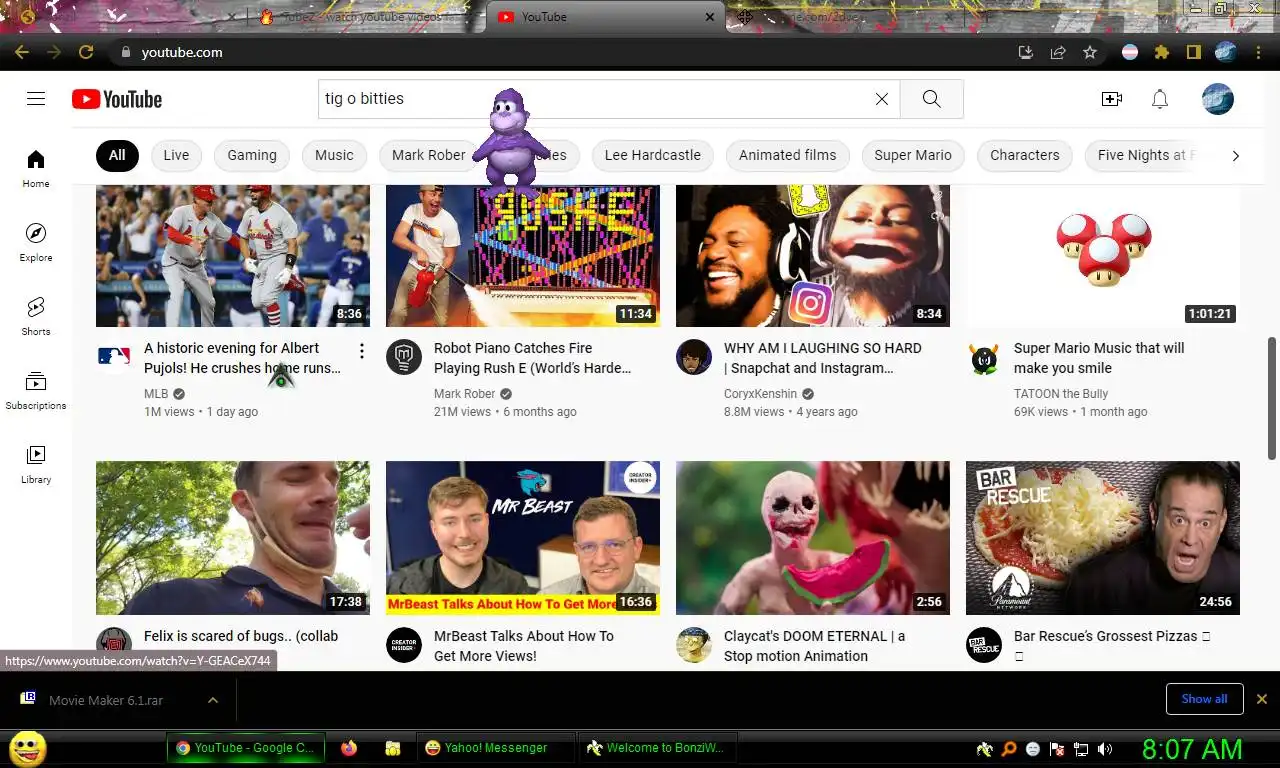Image resolution: width=1280 pixels, height=768 pixels.
Task: Open the TATOON the Bully channel avatar
Action: pyautogui.click(x=984, y=357)
